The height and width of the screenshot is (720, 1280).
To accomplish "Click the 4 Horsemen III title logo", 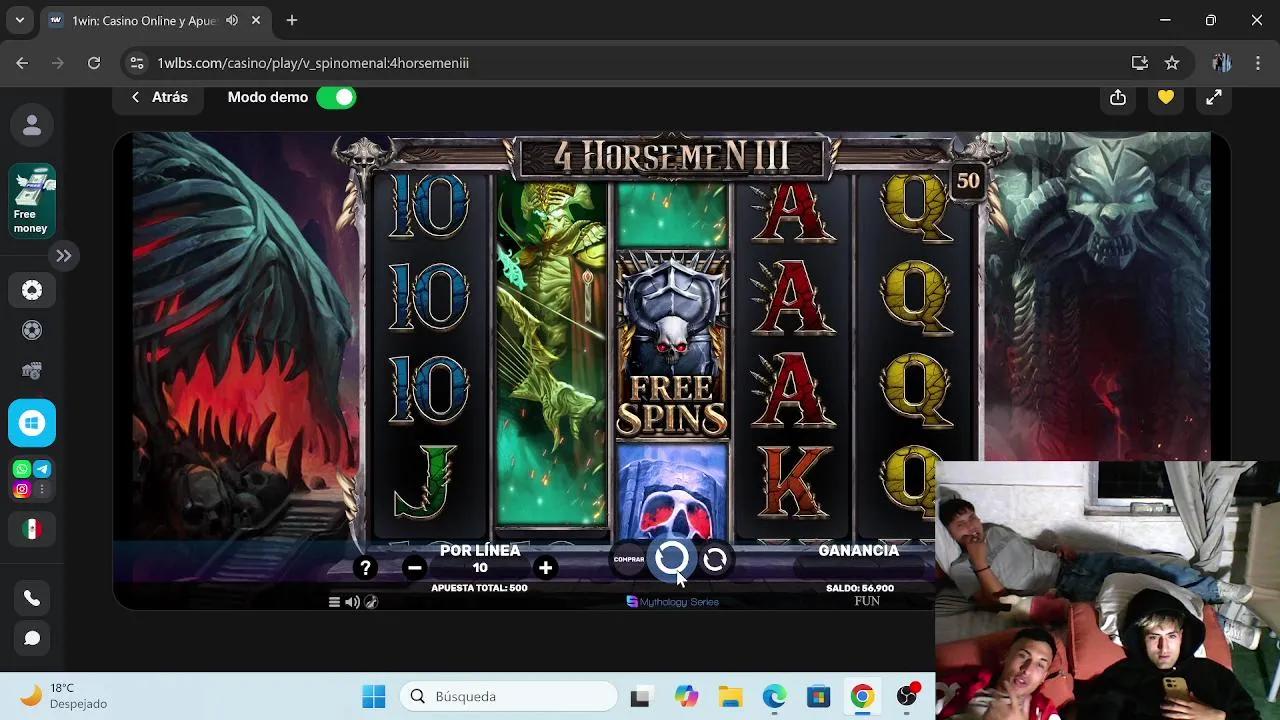I will click(671, 157).
